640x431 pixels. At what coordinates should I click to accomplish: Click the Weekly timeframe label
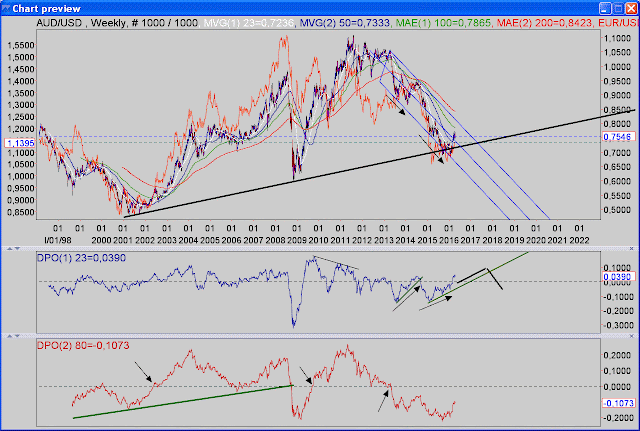point(108,23)
